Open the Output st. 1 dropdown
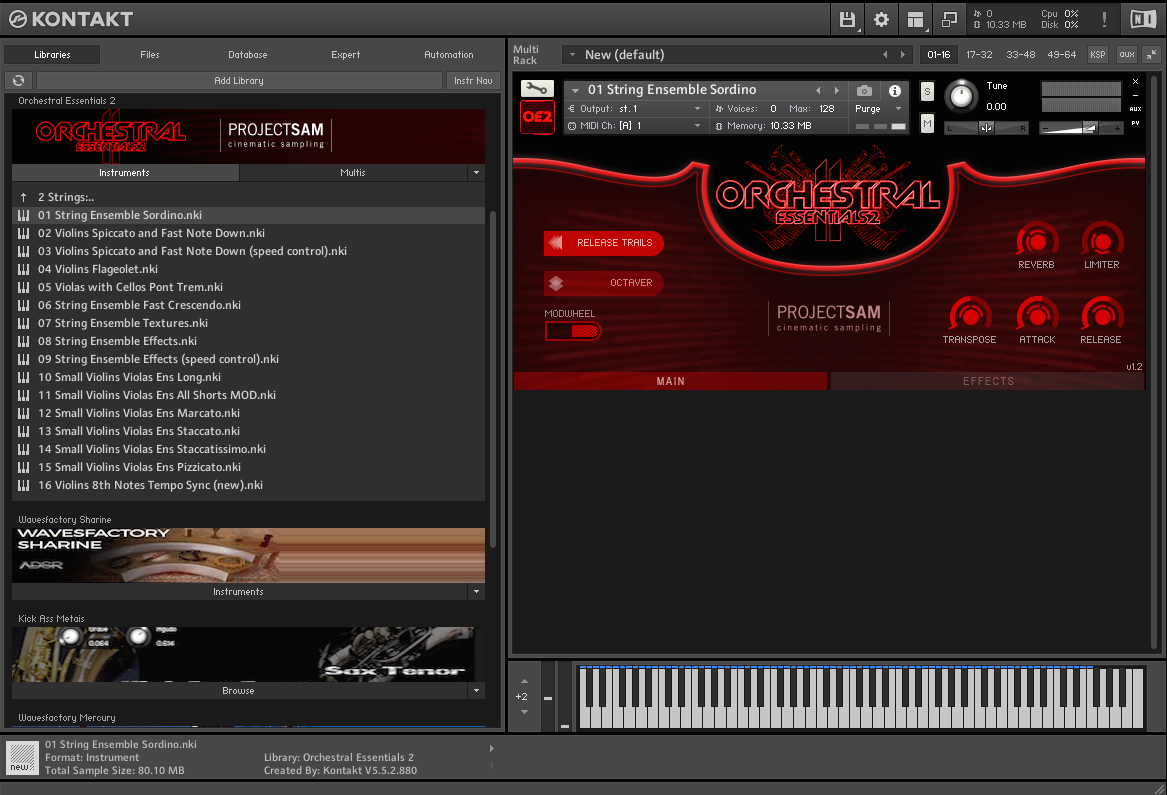 tap(635, 109)
